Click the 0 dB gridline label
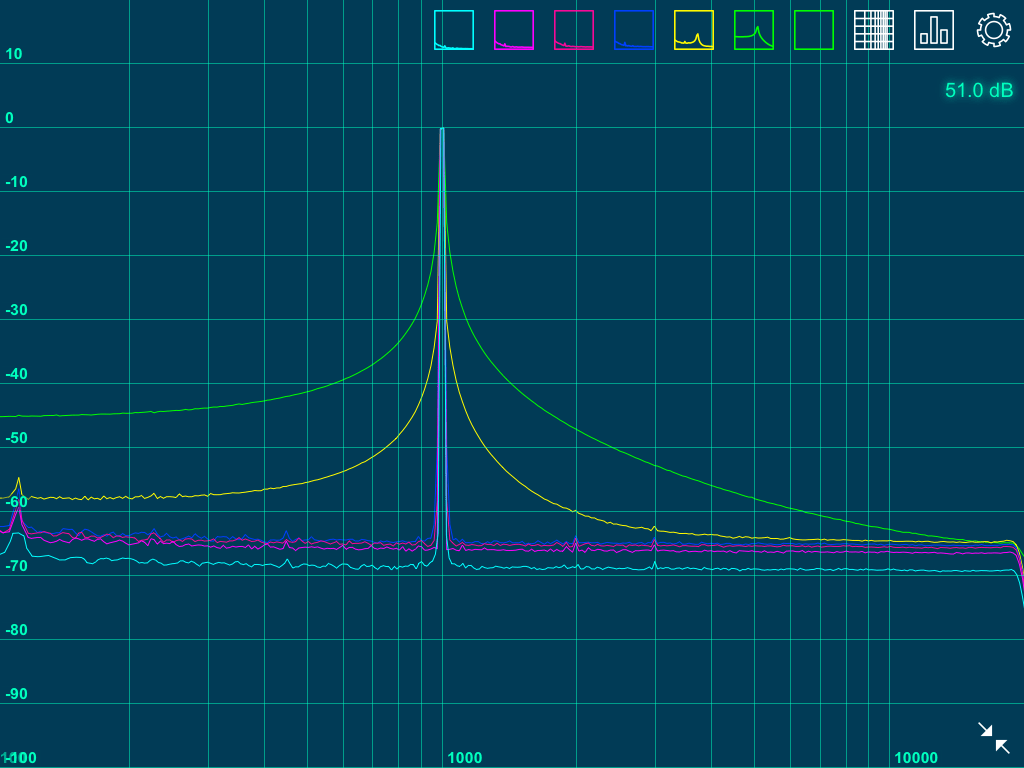 8,118
